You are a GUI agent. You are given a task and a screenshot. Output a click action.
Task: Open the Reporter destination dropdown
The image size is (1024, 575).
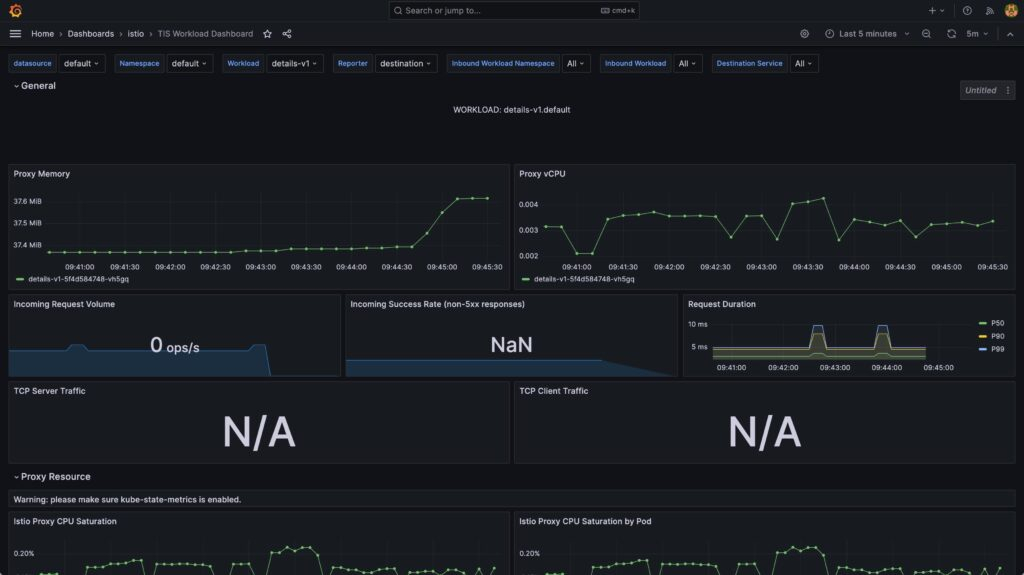(406, 63)
